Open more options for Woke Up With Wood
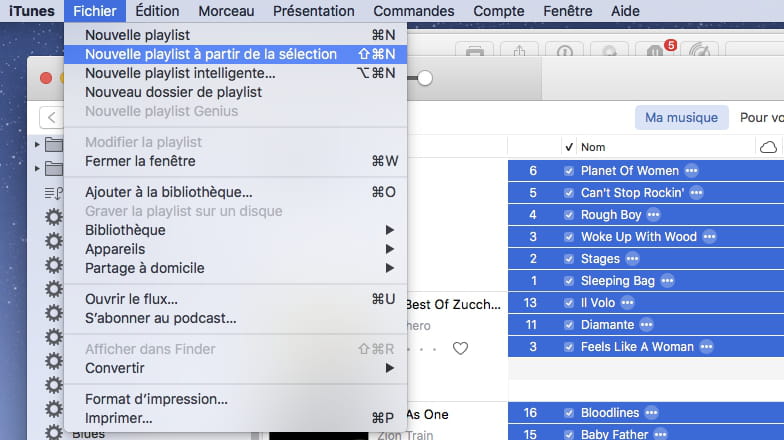Screen dimensions: 784x440 pyautogui.click(x=709, y=236)
